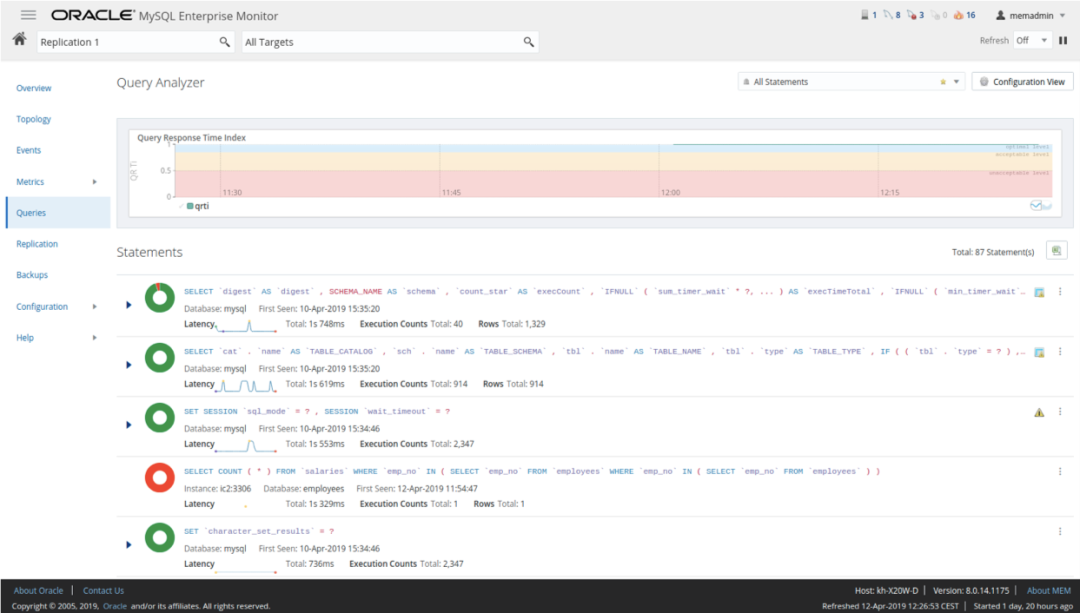This screenshot has height=613, width=1080.
Task: Open the hamburger navigation menu
Action: [x=28, y=14]
